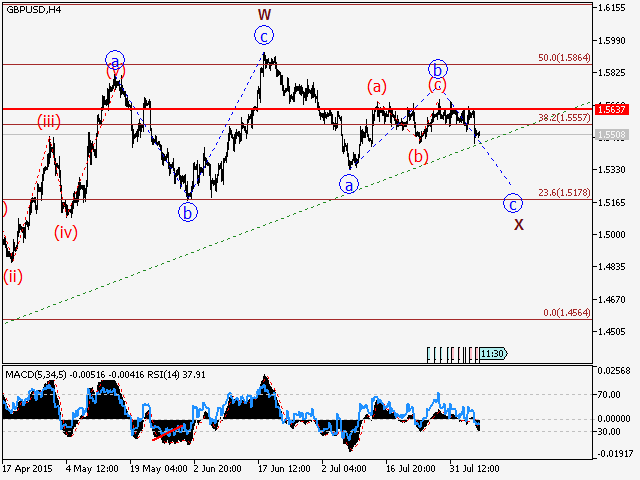Click the 1.4505 price axis label

tap(611, 332)
